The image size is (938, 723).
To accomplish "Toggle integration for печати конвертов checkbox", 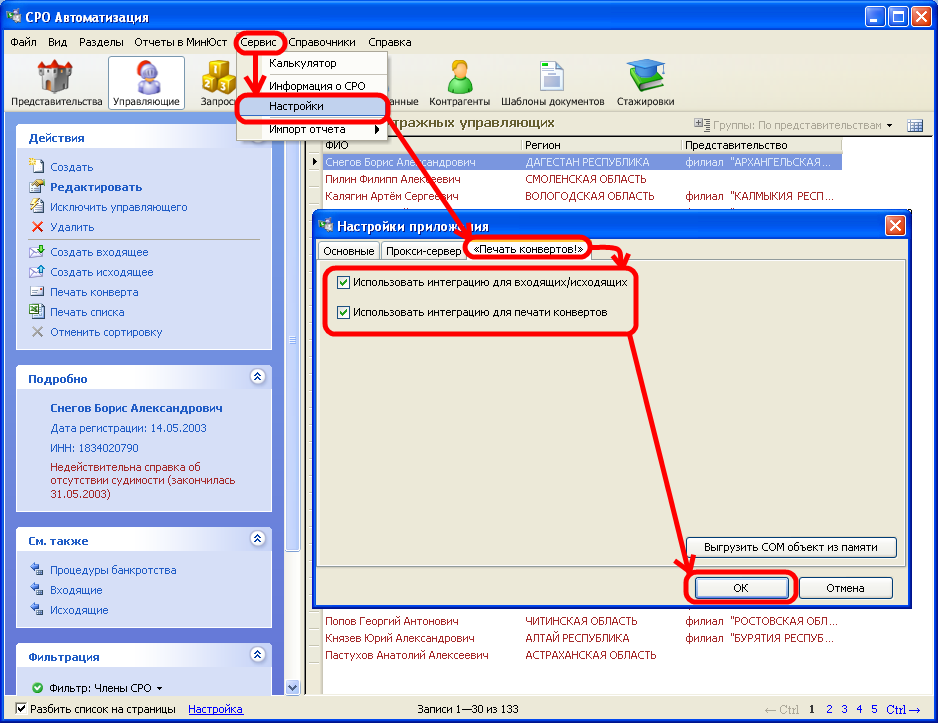I will pos(344,312).
